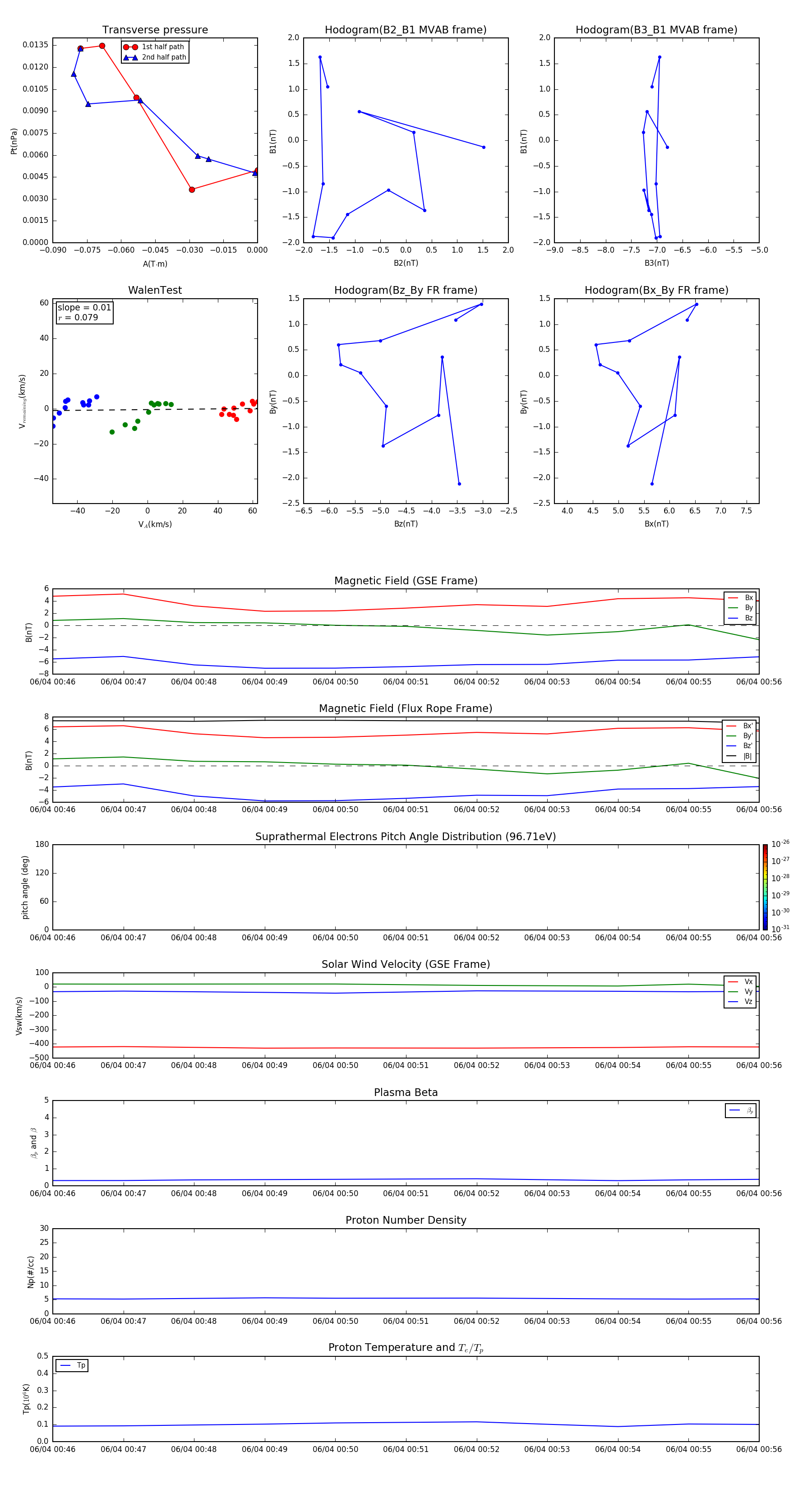
Task: Click the "βp and β" y-axis label
Action: (34, 1143)
